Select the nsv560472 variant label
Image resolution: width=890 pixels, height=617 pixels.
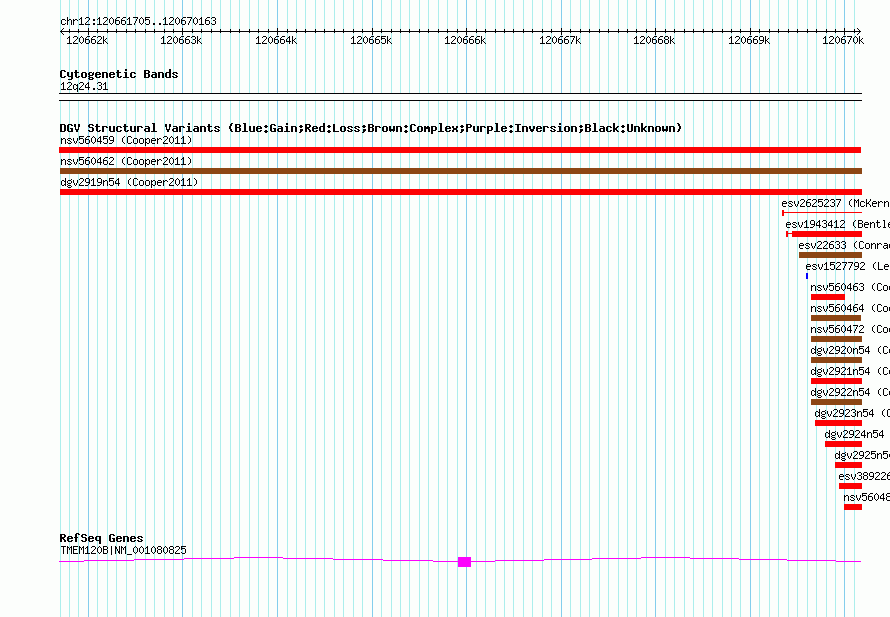pos(850,329)
